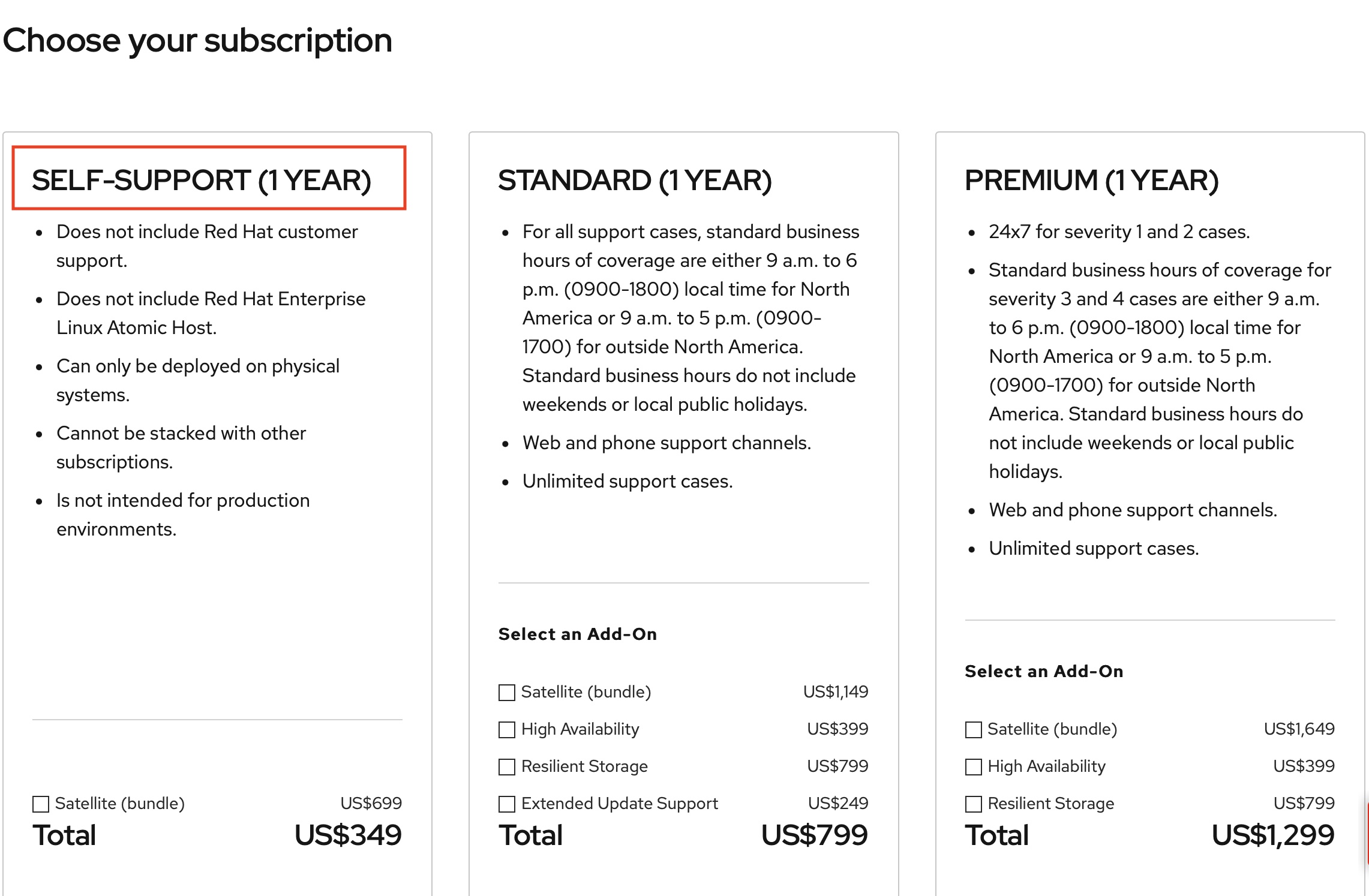1369x896 pixels.
Task: Enable Extended Update Support add-on
Action: pos(506,803)
